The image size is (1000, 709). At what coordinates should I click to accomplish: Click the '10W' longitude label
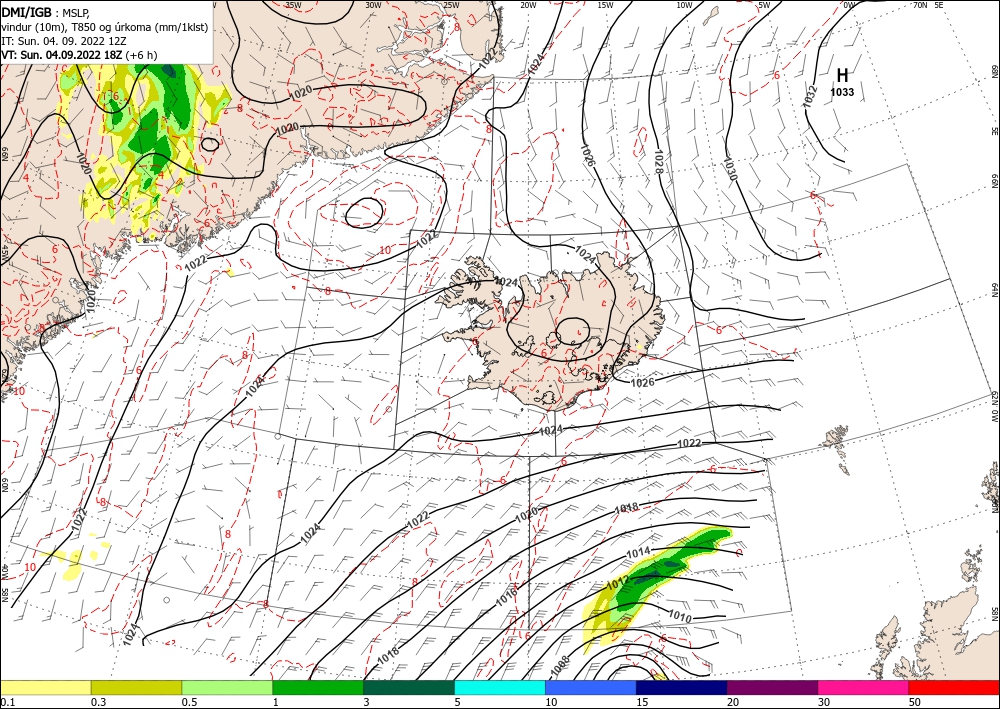tap(684, 5)
